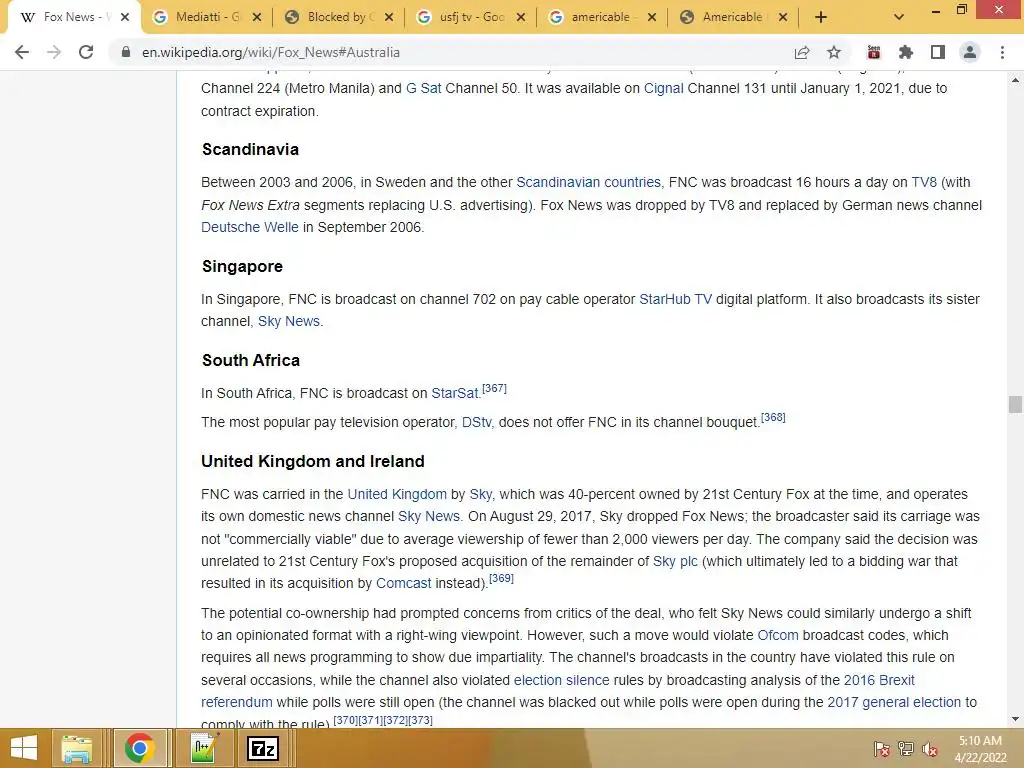Open the taskbar clock showing 5:10 AM
The image size is (1024, 768).
(980, 749)
